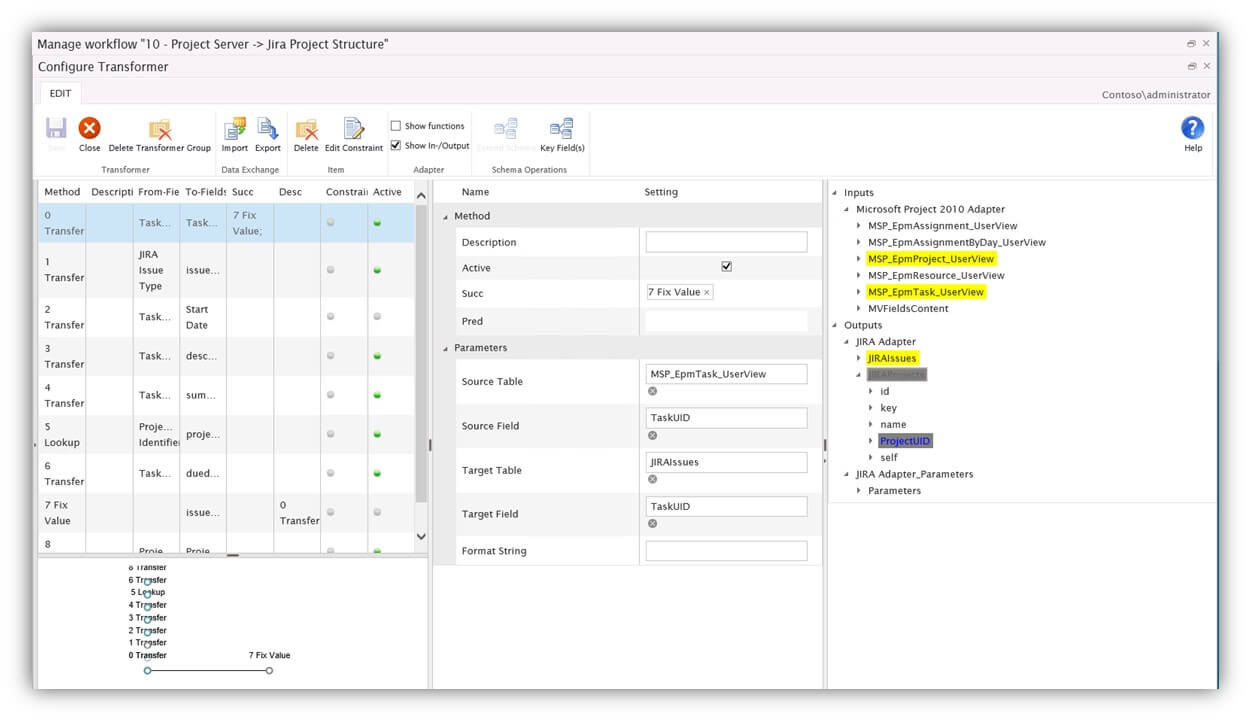Click the red Close icon in the ribbon

pos(90,128)
